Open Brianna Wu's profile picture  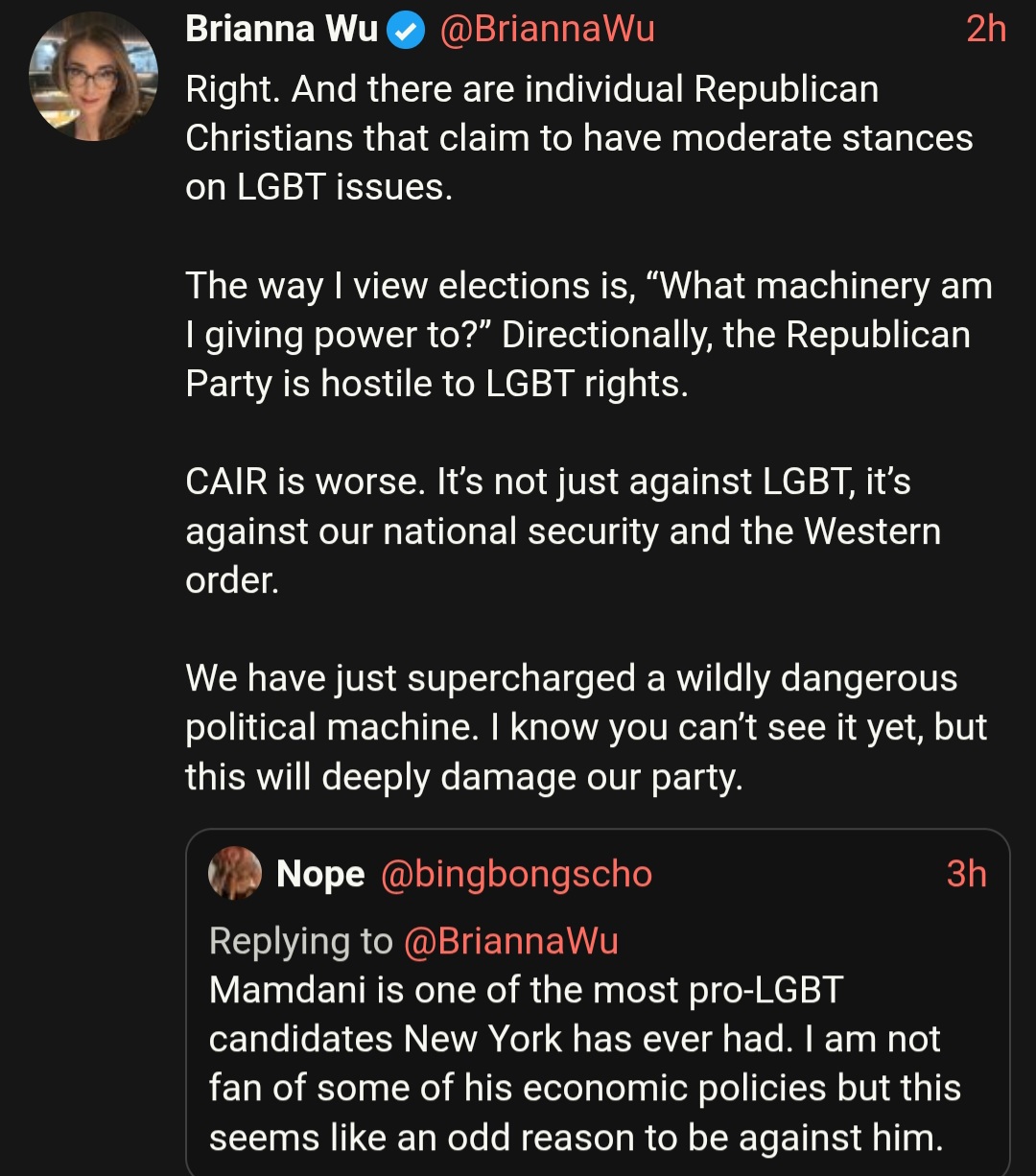pos(93,77)
